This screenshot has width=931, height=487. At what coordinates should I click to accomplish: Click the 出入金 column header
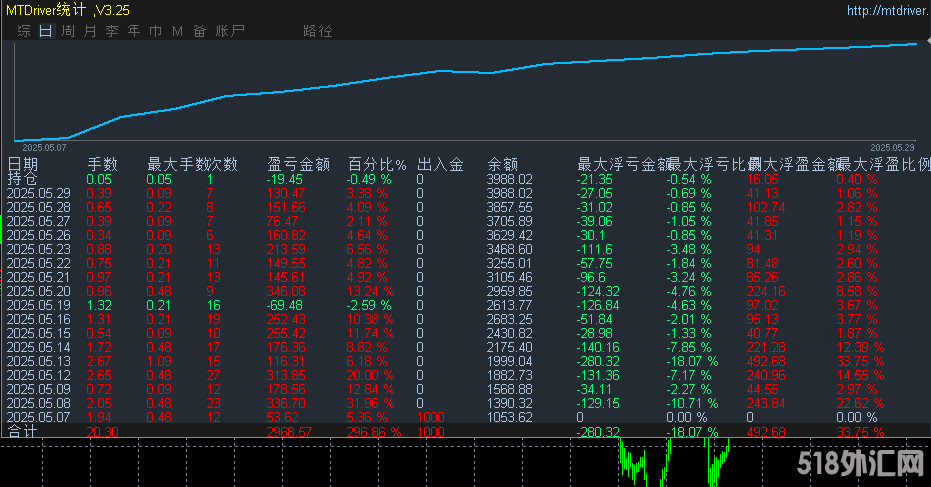(x=441, y=165)
